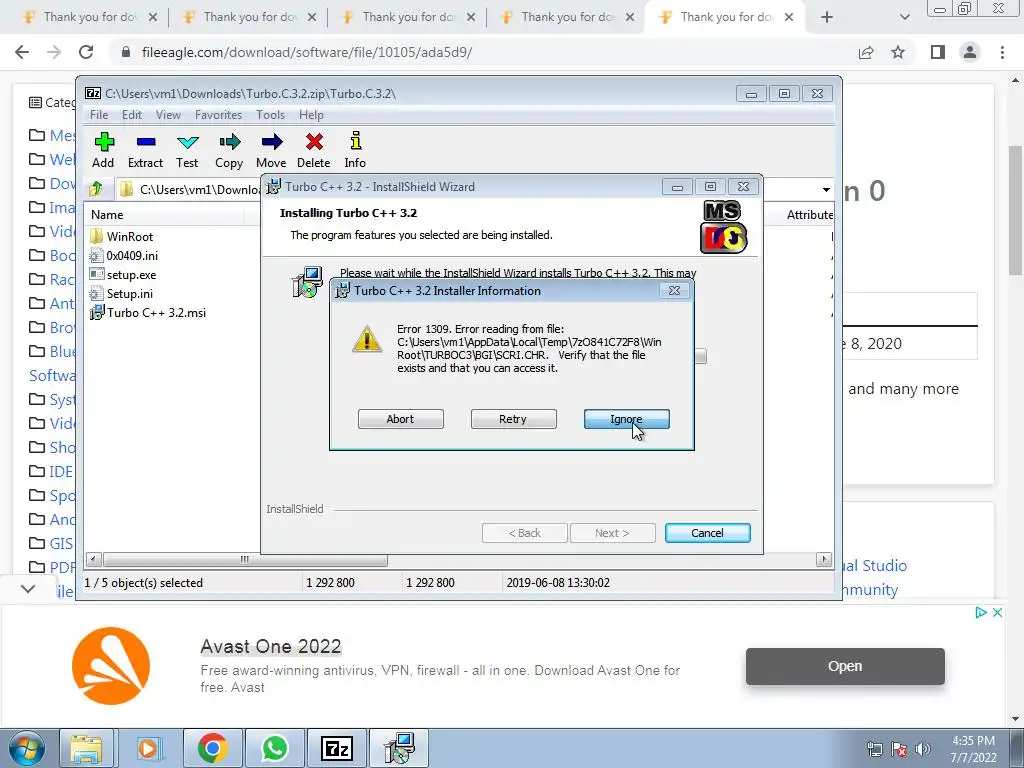Click the AdChoices triangle icon

[x=981, y=613]
